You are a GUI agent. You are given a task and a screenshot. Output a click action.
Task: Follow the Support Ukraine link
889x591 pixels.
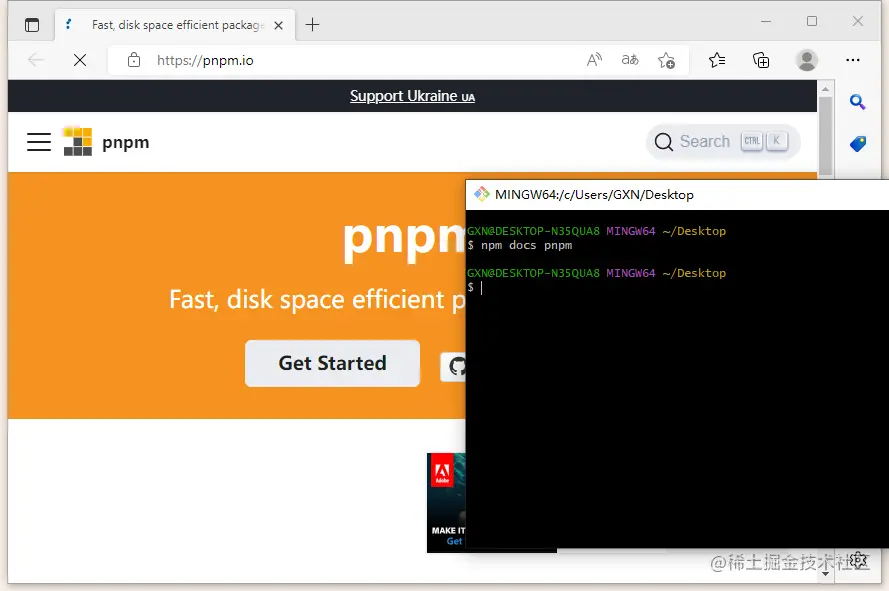point(412,96)
